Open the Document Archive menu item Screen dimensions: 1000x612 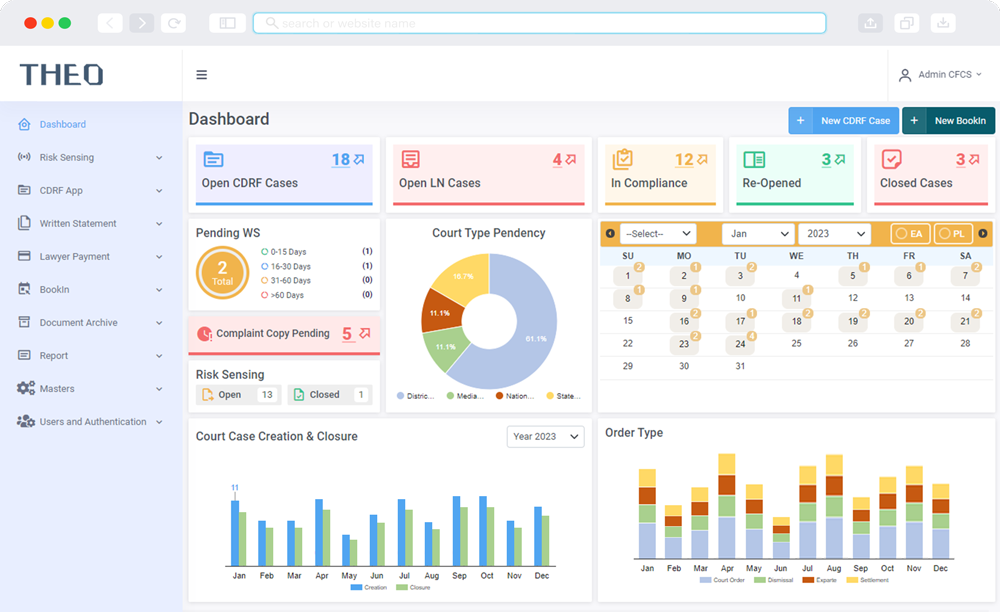pyautogui.click(x=91, y=323)
